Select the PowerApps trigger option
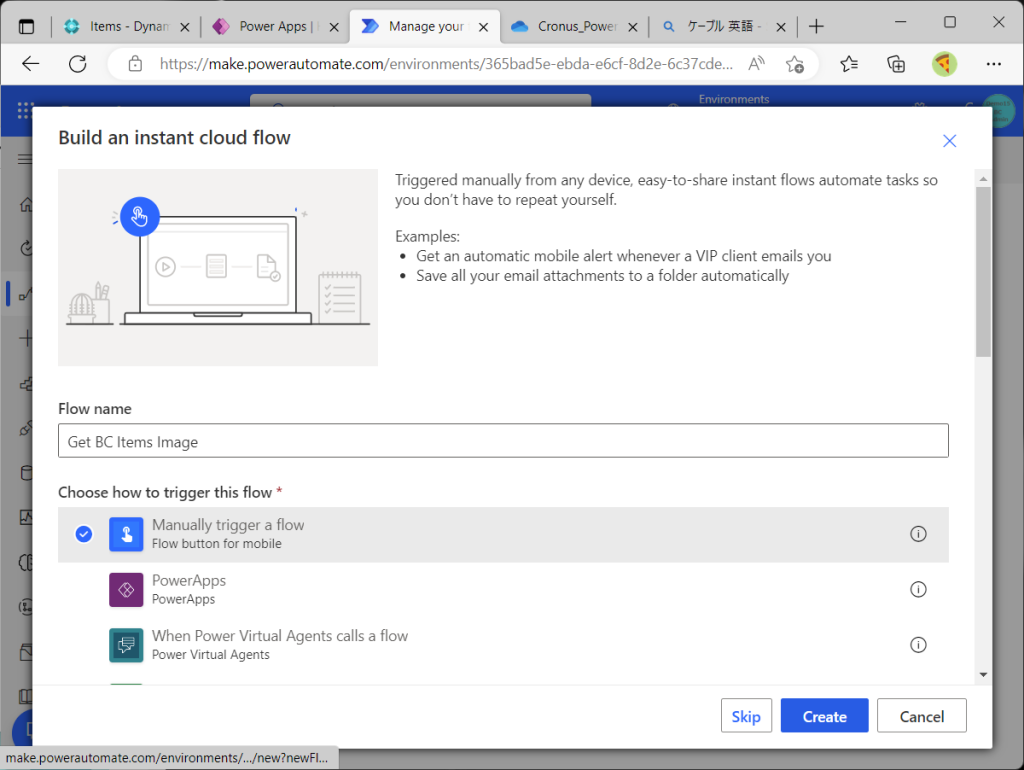1024x770 pixels. point(504,590)
